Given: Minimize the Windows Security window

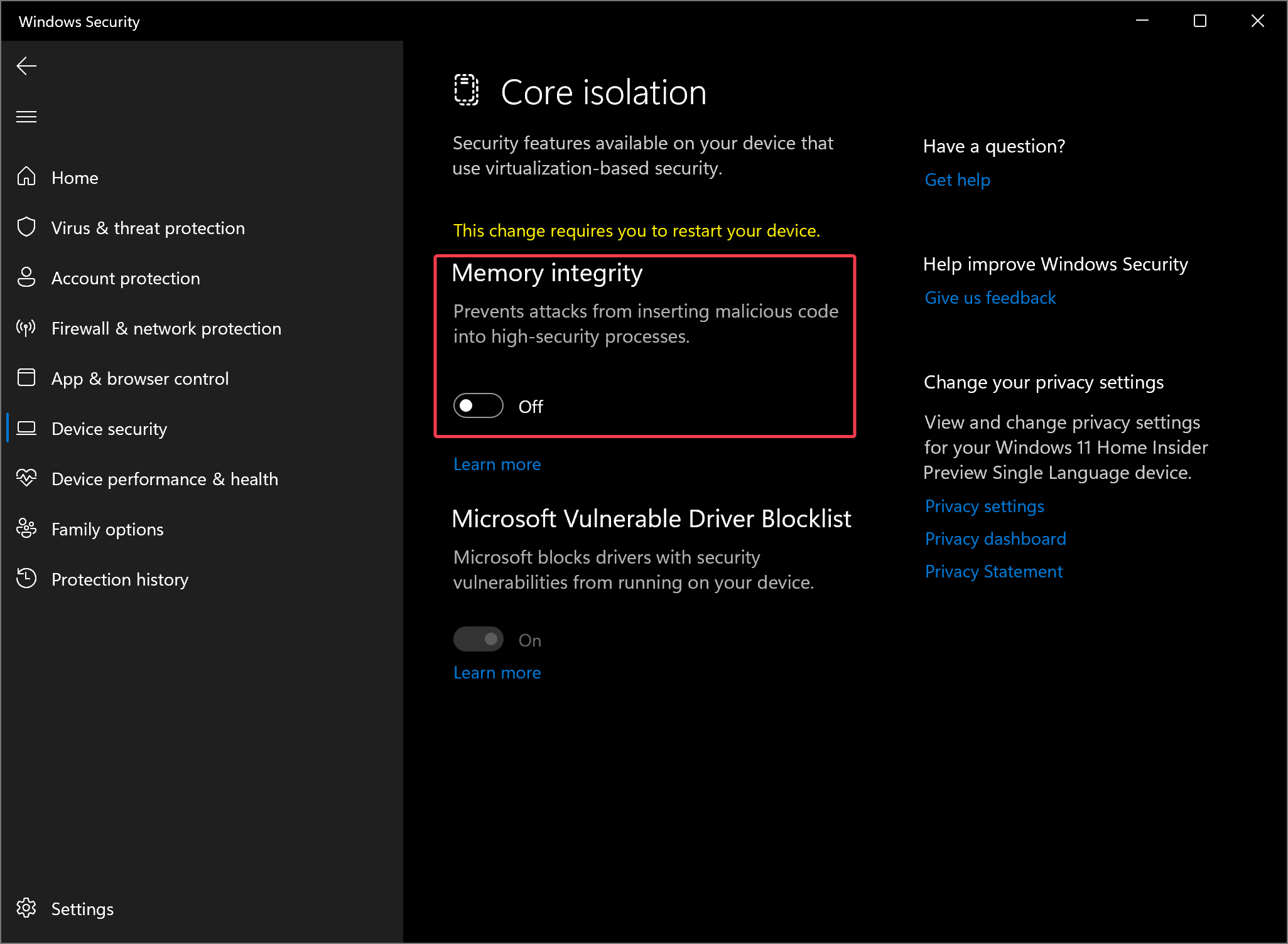Looking at the screenshot, I should coord(1142,21).
